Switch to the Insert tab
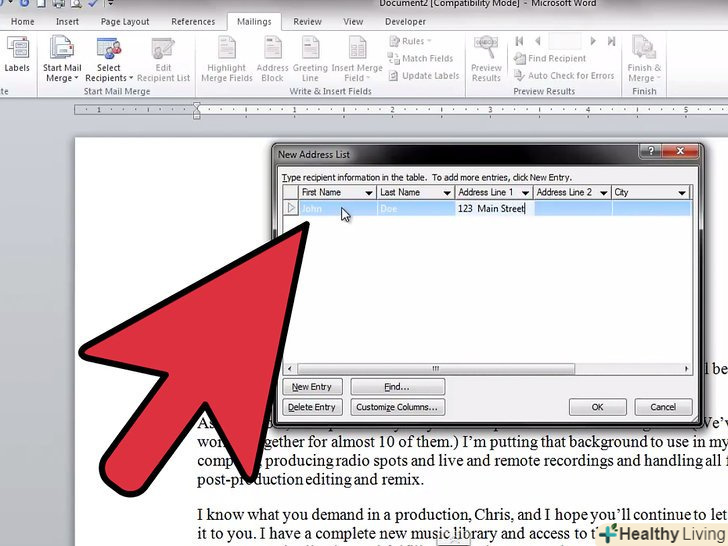This screenshot has height=546, width=728. [x=67, y=22]
